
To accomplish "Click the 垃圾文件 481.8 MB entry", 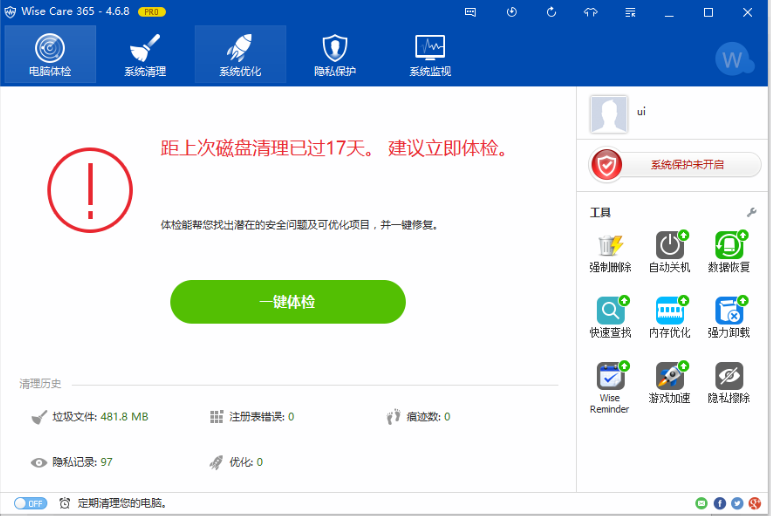I will click(x=90, y=417).
